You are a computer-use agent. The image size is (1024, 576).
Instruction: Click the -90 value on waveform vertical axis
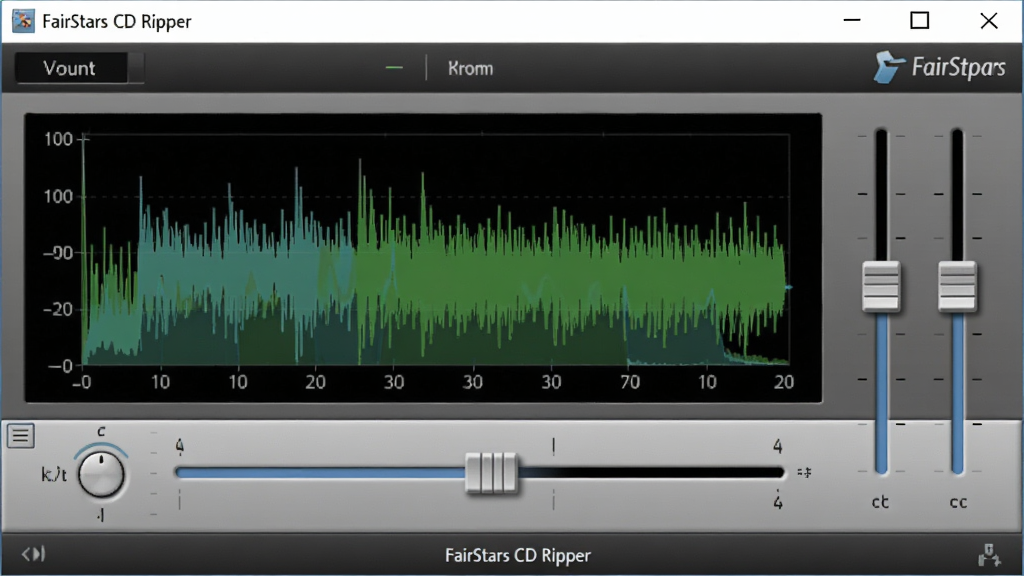click(57, 253)
